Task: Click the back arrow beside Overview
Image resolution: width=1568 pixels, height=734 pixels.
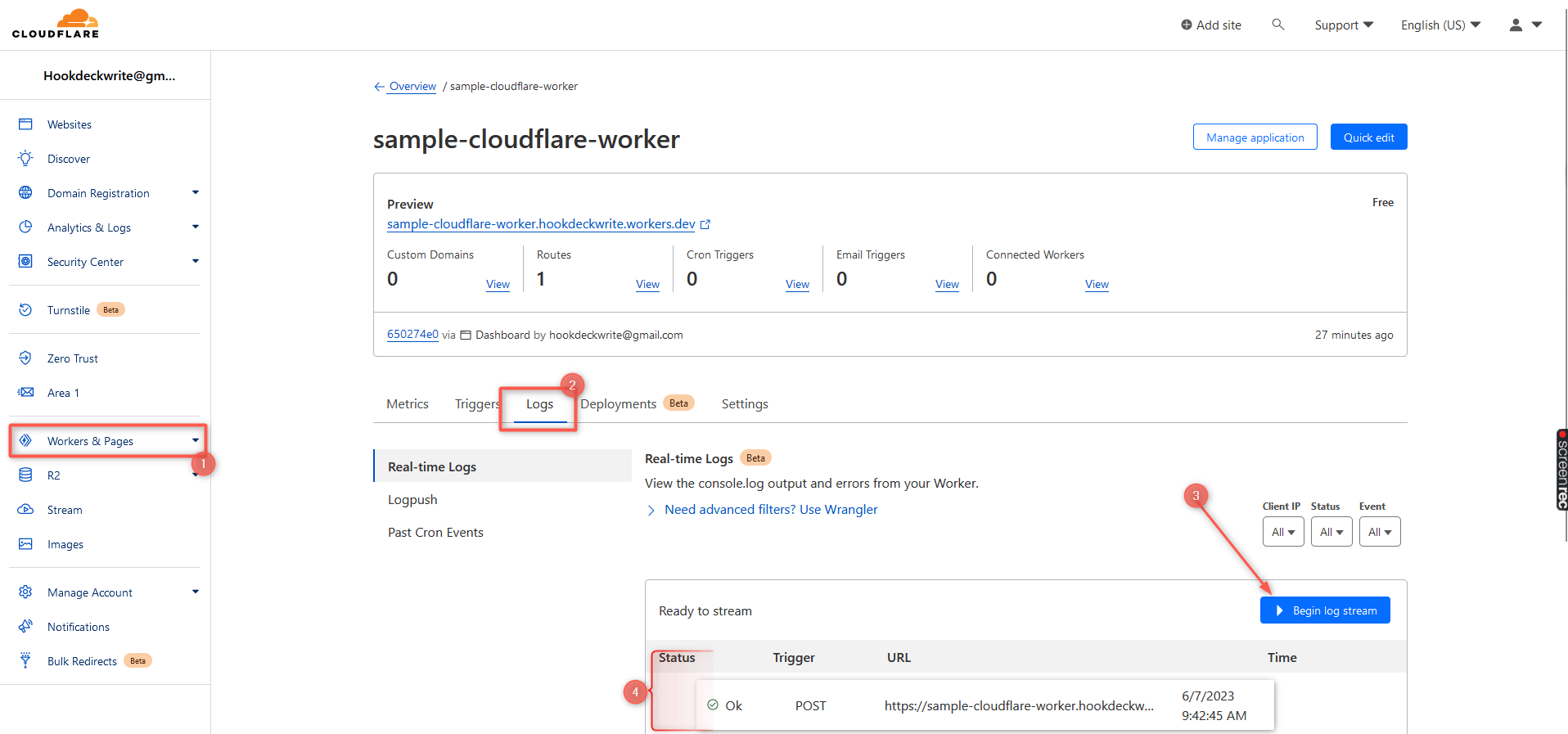Action: [x=379, y=87]
